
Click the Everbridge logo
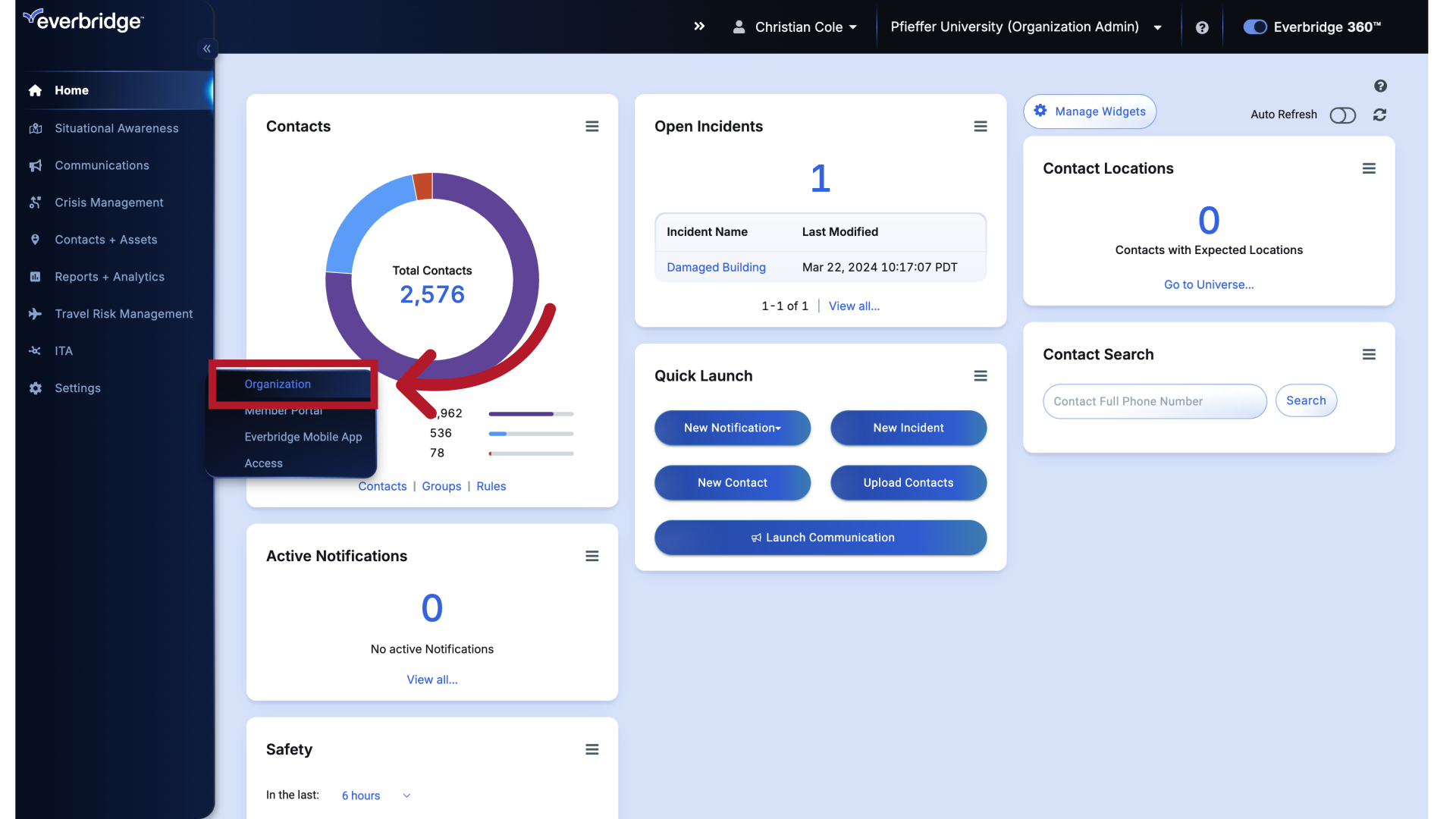point(83,20)
